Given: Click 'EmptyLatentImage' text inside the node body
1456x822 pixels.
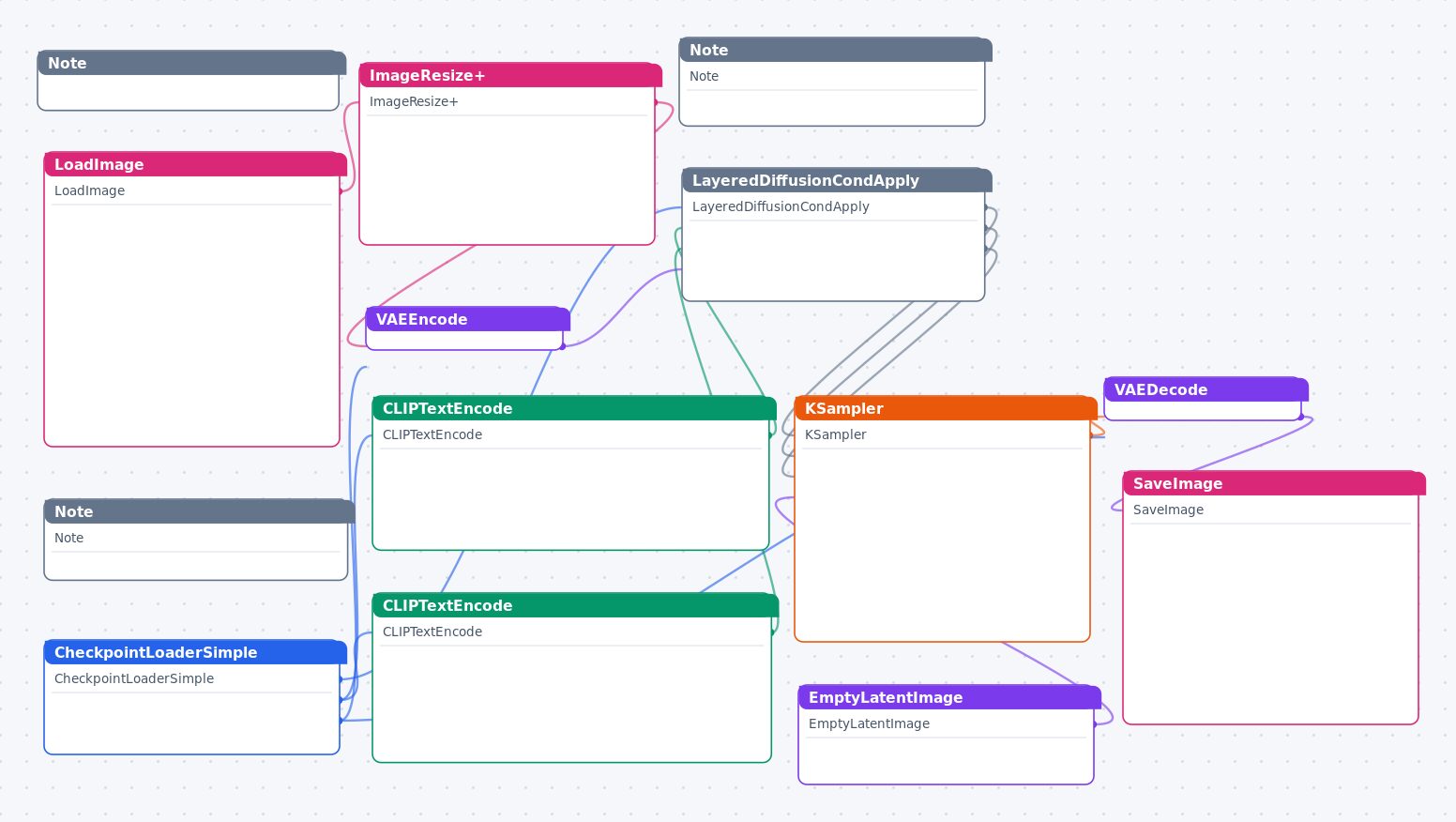Looking at the screenshot, I should [869, 723].
